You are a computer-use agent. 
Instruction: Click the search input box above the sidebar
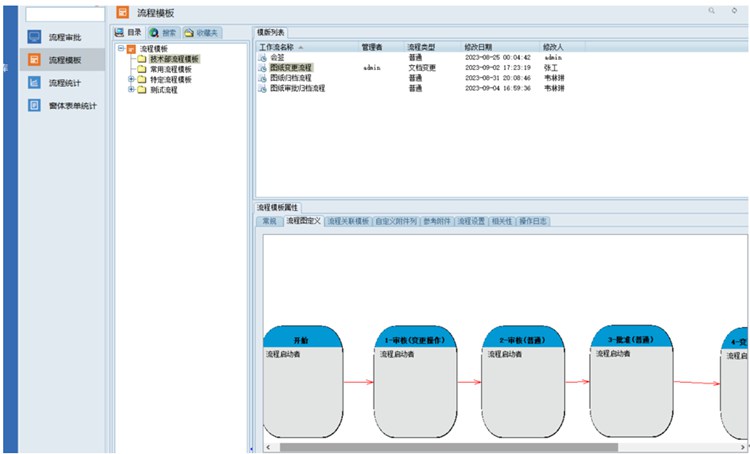(64, 15)
